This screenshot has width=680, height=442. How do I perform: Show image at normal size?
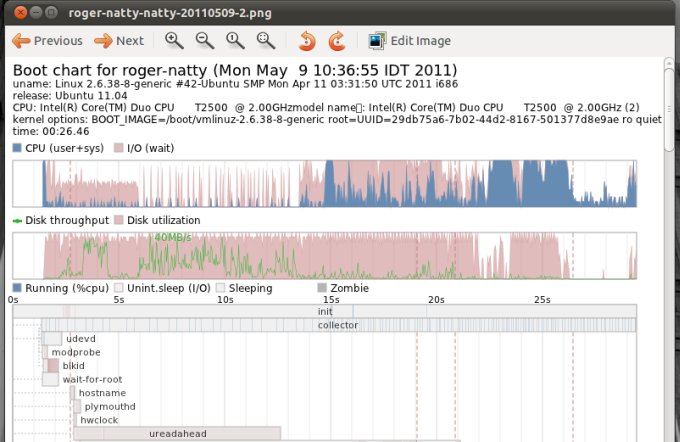(235, 41)
